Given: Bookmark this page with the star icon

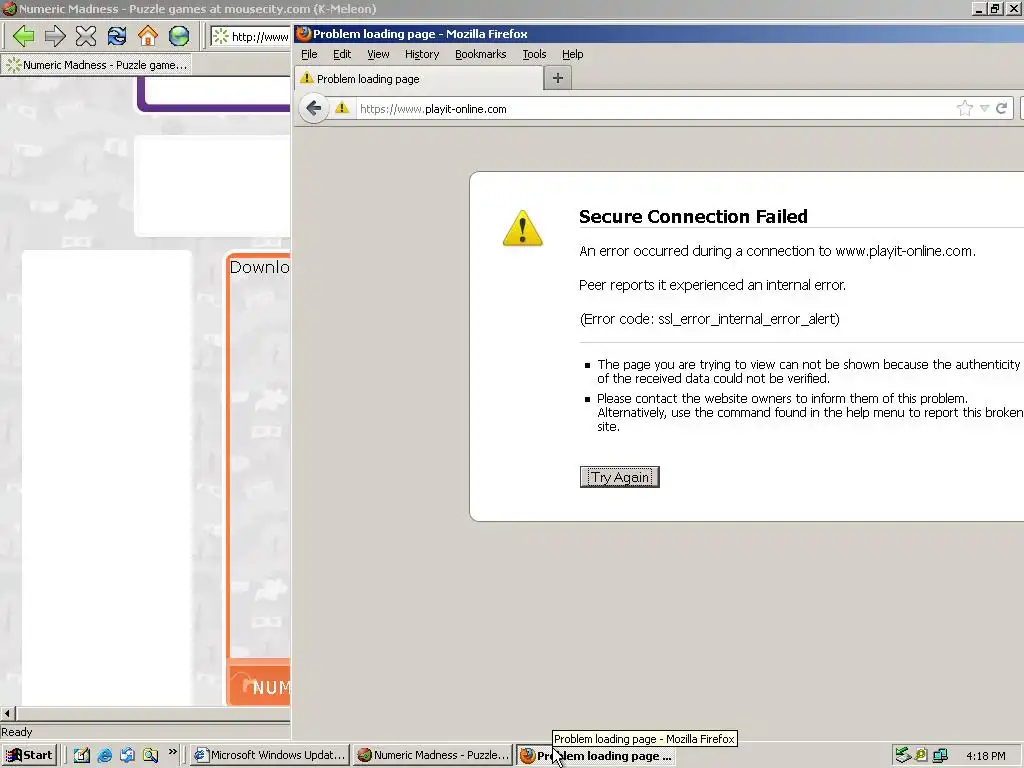Looking at the screenshot, I should tap(964, 108).
